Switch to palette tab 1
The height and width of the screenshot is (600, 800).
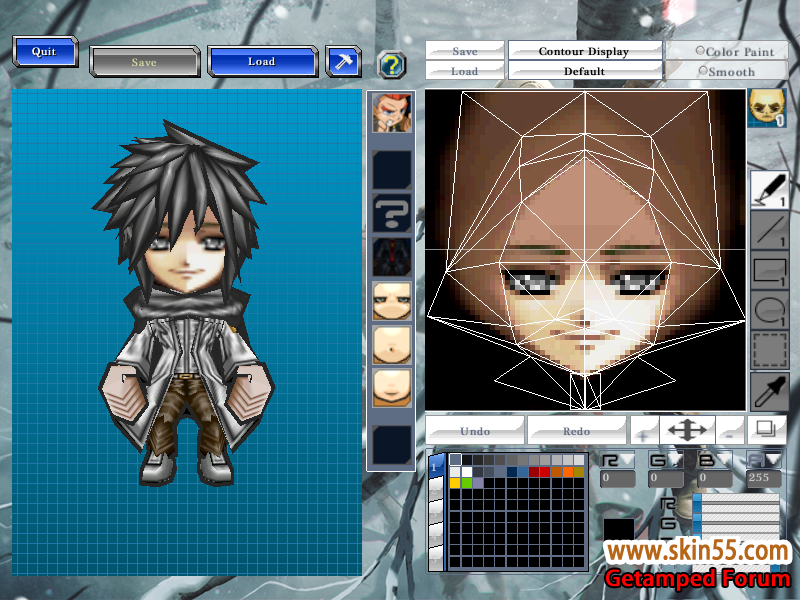[x=436, y=466]
